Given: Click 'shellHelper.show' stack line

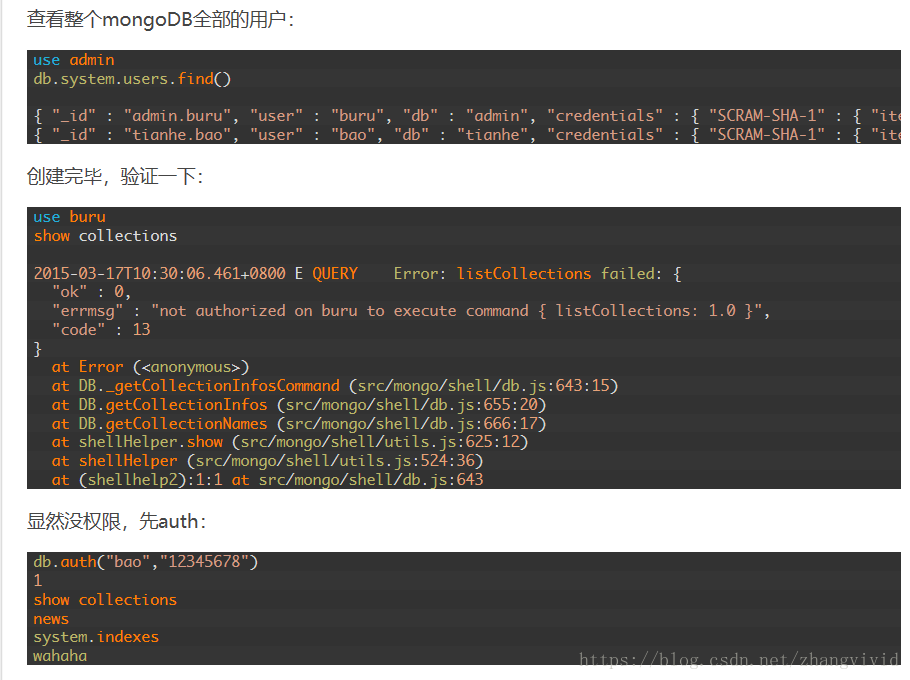Looking at the screenshot, I should tap(290, 442).
